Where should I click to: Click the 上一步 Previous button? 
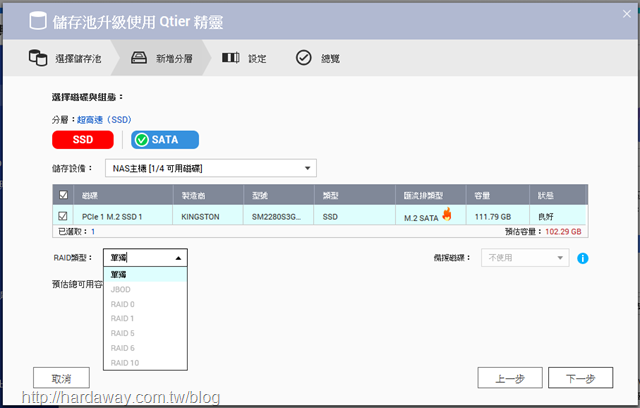coord(510,378)
